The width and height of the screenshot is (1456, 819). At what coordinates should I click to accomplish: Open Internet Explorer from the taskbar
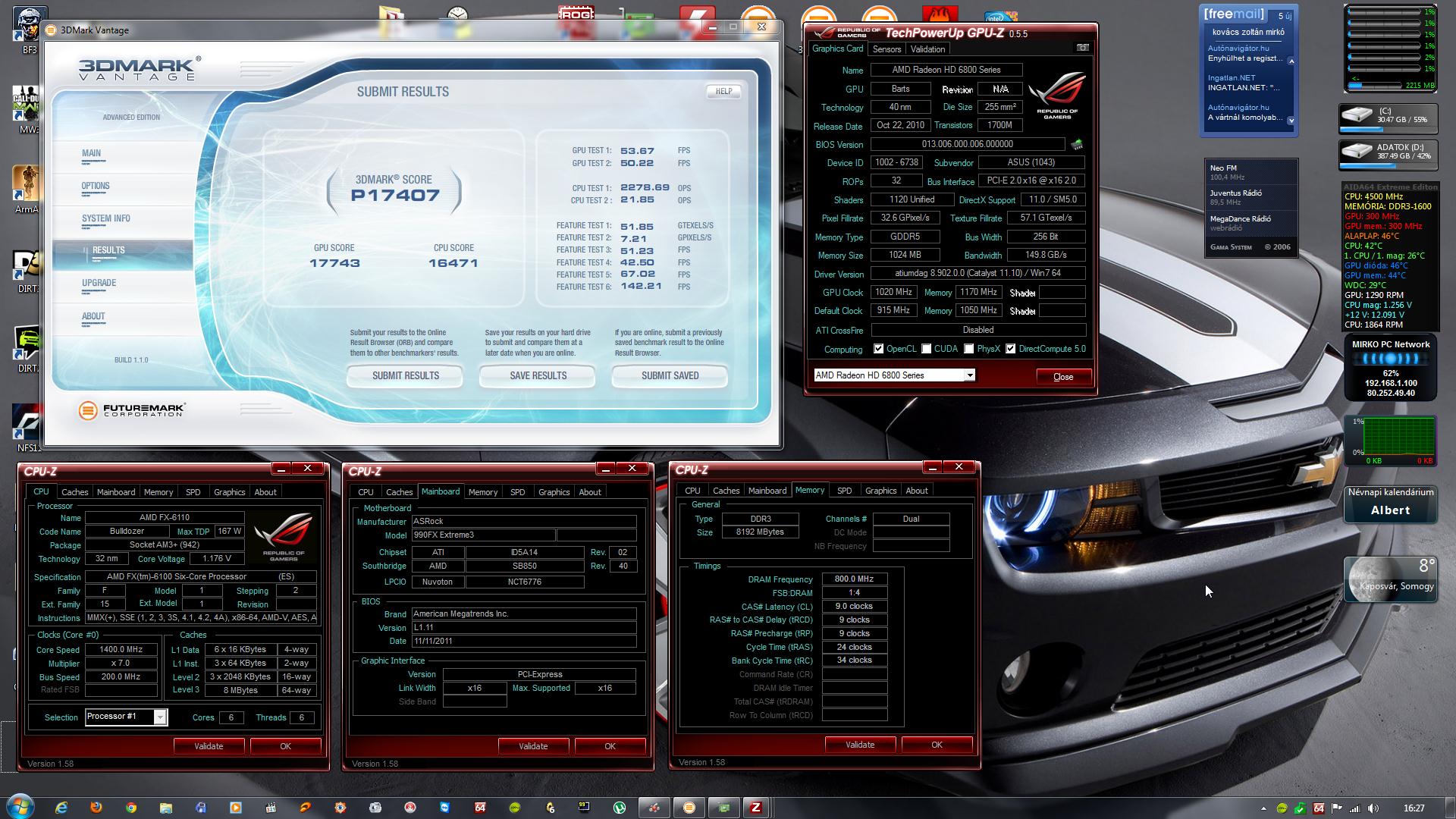[61, 808]
